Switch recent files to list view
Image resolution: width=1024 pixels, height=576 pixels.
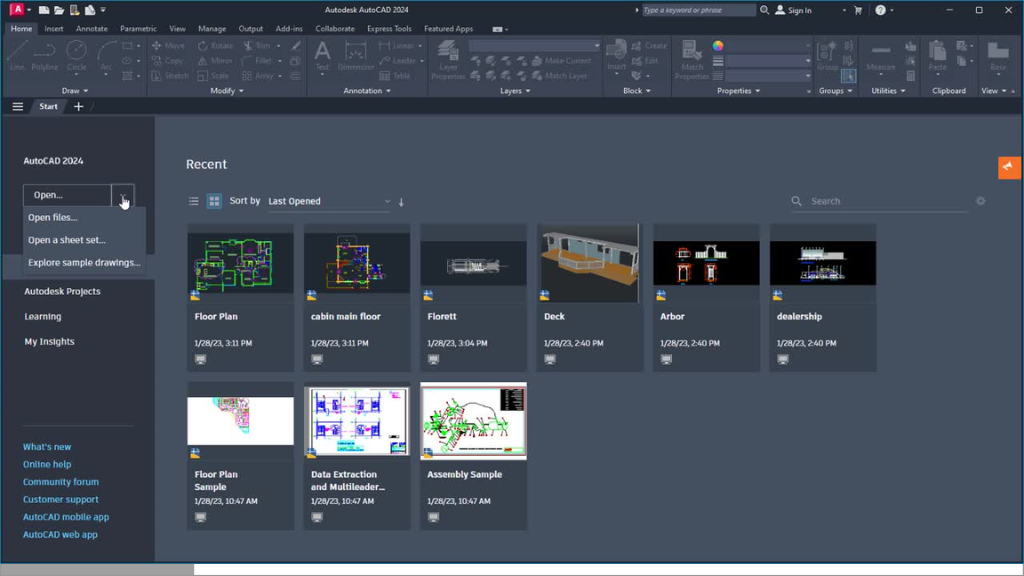tap(193, 201)
